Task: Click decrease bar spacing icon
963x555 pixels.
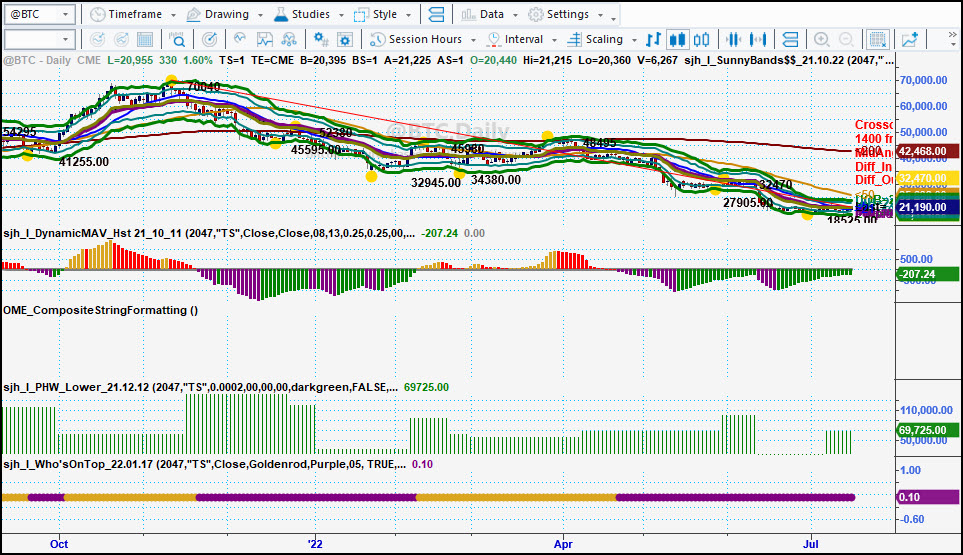Action: click(x=733, y=39)
